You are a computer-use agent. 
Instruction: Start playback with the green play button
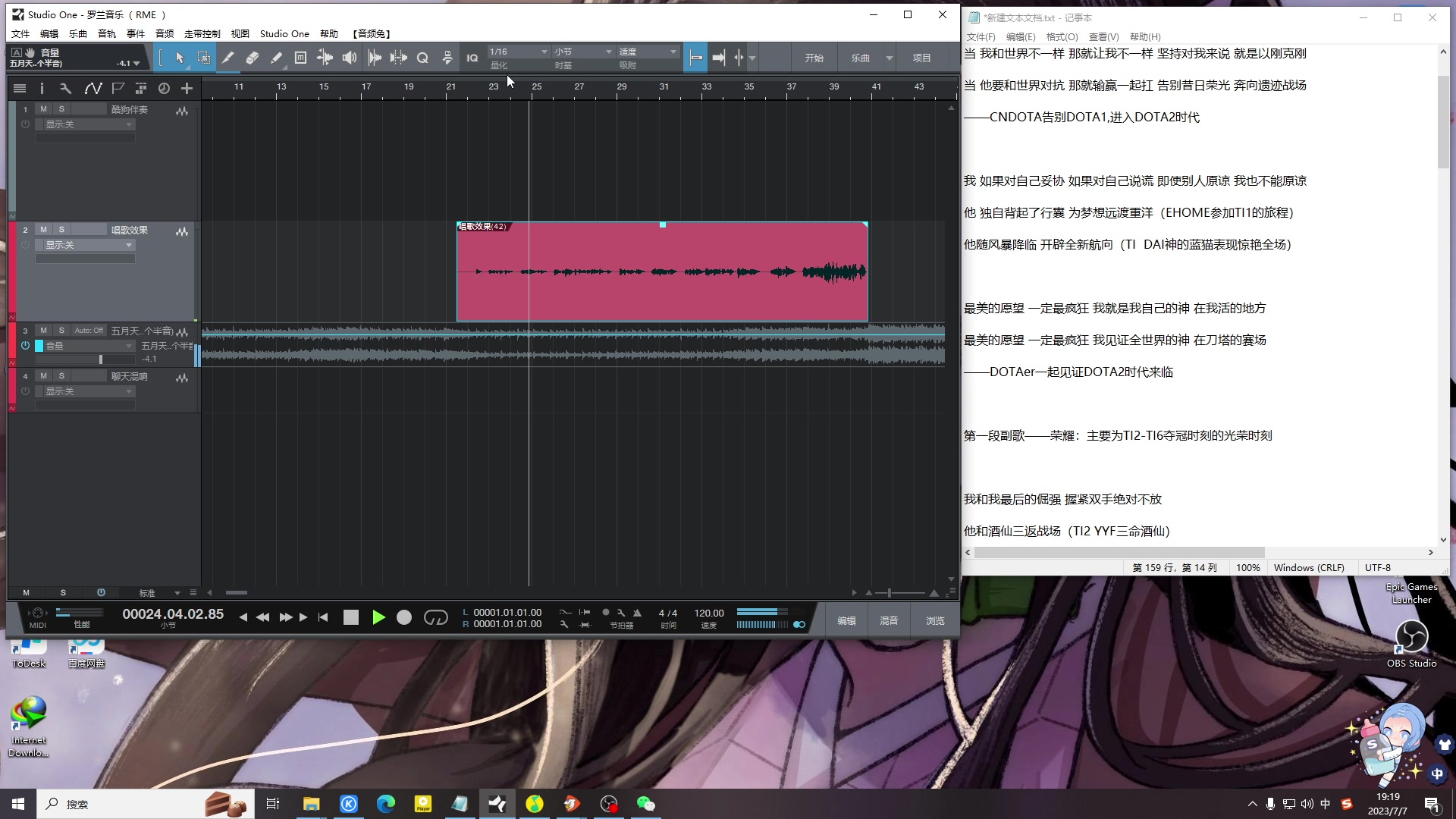point(378,618)
